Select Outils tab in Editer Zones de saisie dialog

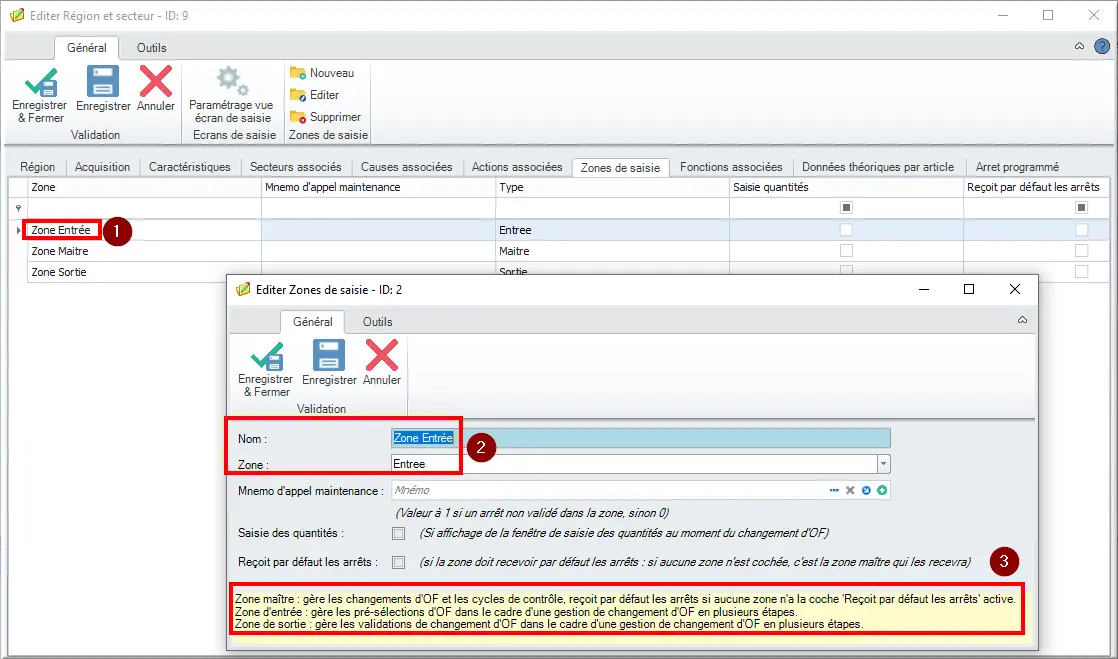tap(377, 322)
